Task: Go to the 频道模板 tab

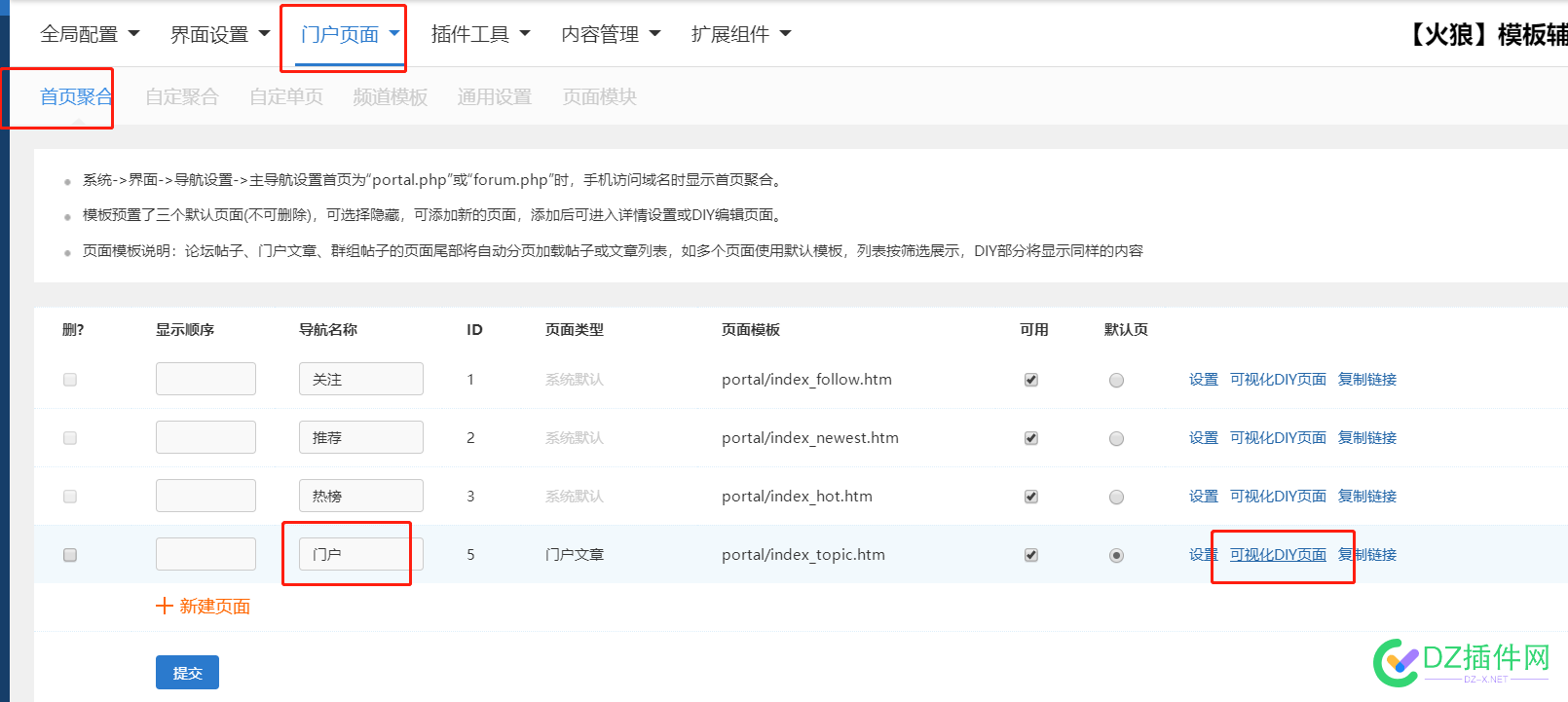Action: click(391, 96)
